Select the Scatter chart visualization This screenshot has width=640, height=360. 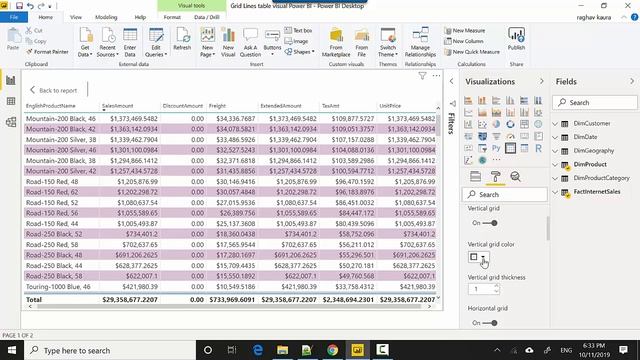pyautogui.click(x=482, y=124)
